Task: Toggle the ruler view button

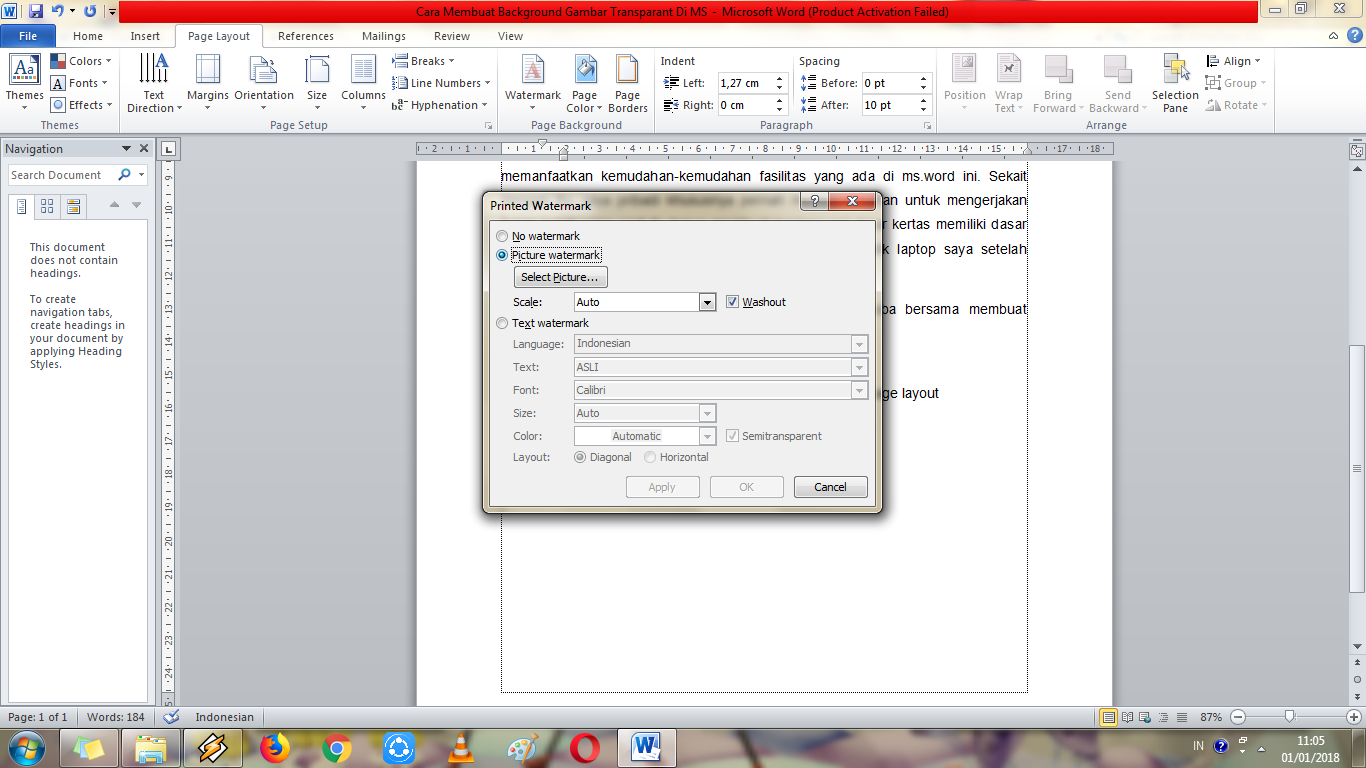Action: click(1357, 152)
